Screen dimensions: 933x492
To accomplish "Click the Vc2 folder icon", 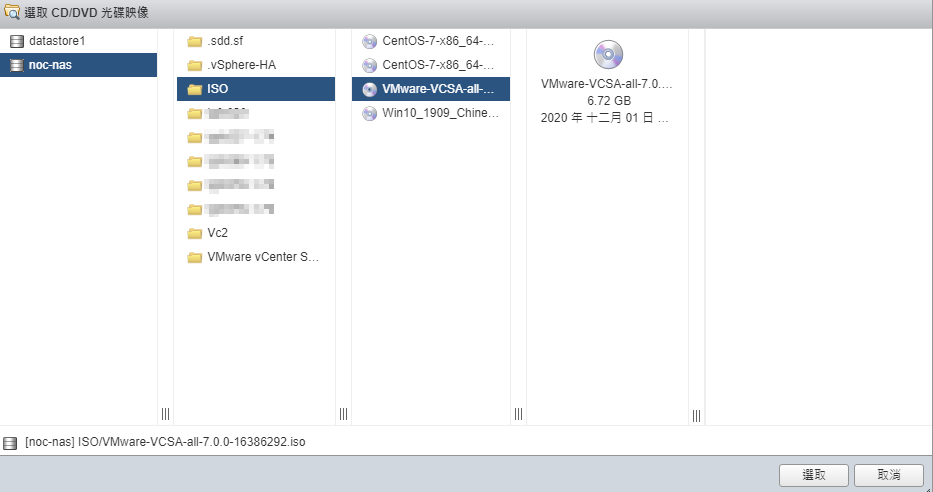I will 195,233.
